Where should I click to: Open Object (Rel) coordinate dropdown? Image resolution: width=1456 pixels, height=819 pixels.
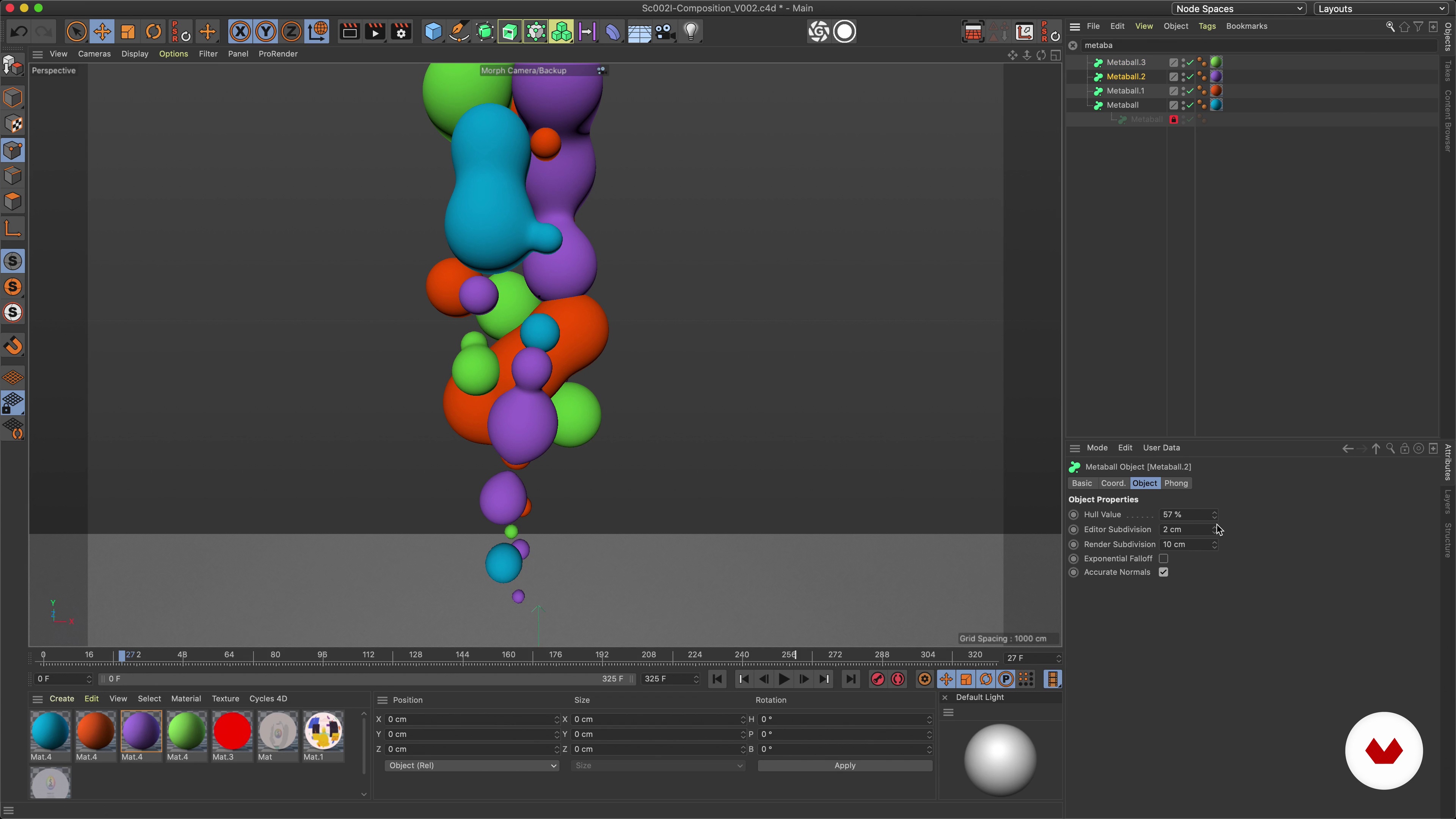(471, 765)
